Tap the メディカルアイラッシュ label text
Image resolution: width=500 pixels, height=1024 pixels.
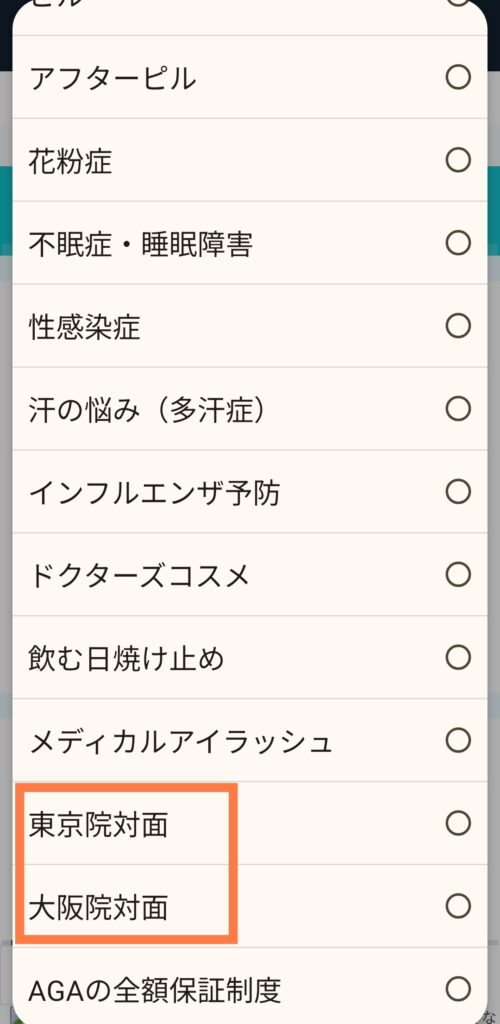click(x=181, y=742)
